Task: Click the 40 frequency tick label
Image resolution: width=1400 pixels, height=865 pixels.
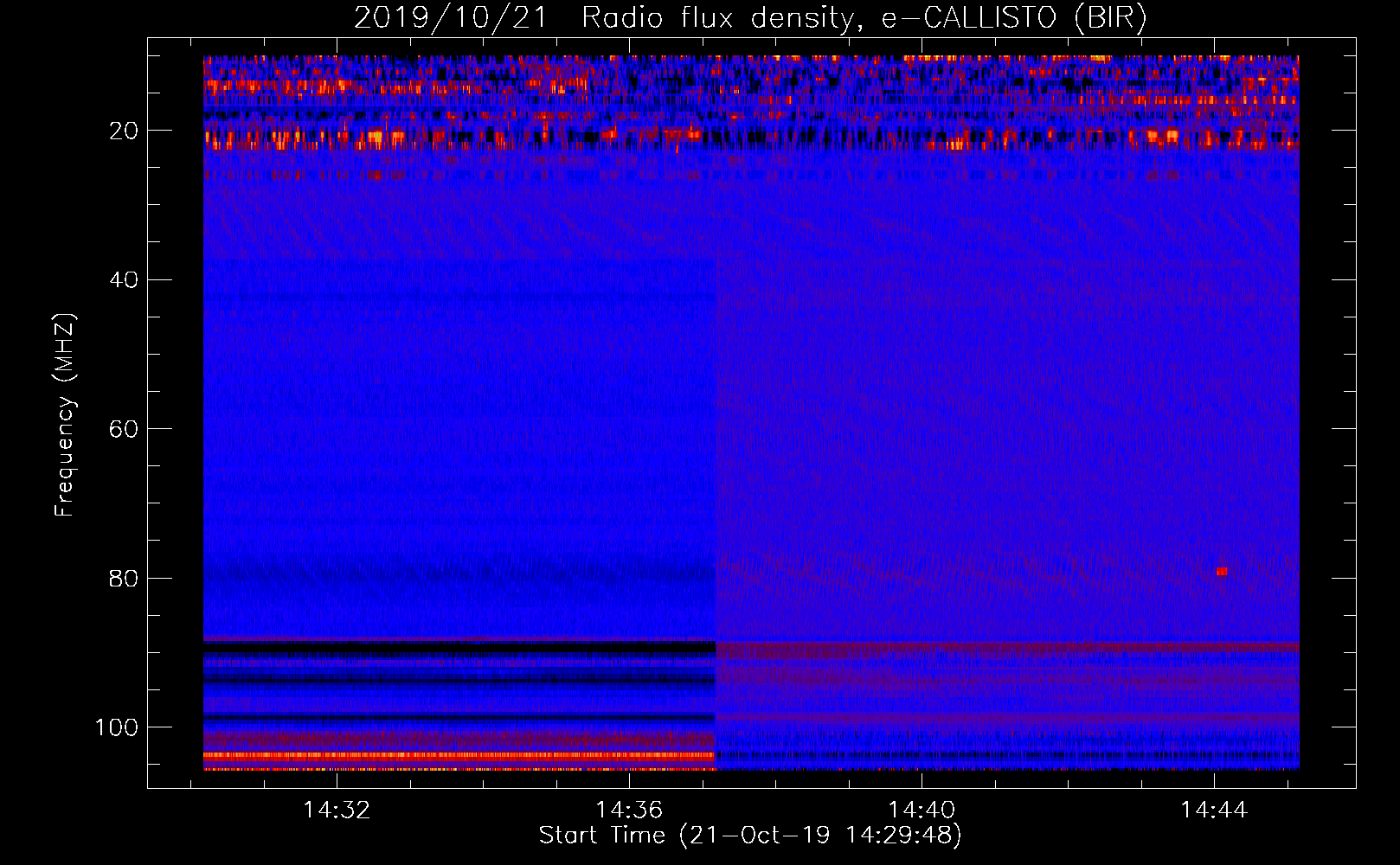Action: [x=124, y=280]
